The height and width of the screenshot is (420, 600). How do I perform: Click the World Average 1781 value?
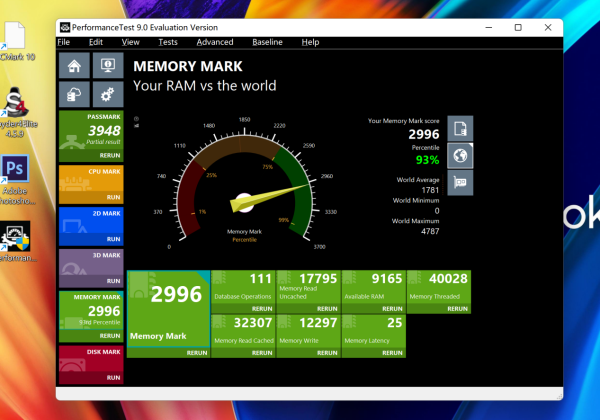click(430, 190)
